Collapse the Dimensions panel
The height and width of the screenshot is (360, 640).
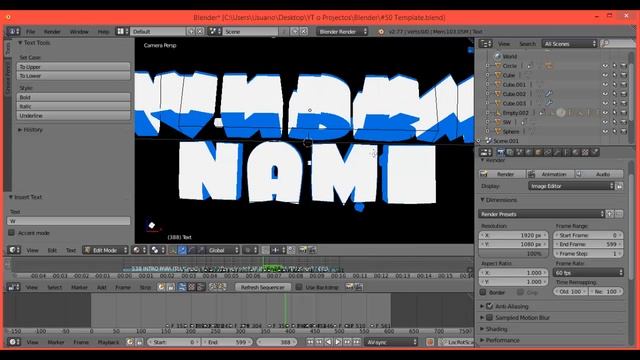[x=482, y=200]
